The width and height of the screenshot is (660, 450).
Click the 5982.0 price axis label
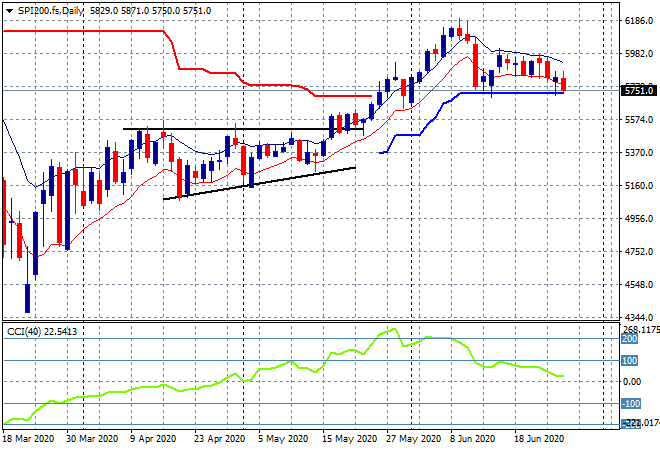click(639, 54)
